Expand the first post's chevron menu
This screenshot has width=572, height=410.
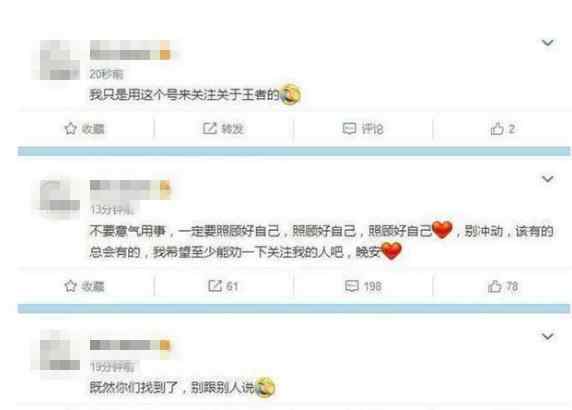548,43
